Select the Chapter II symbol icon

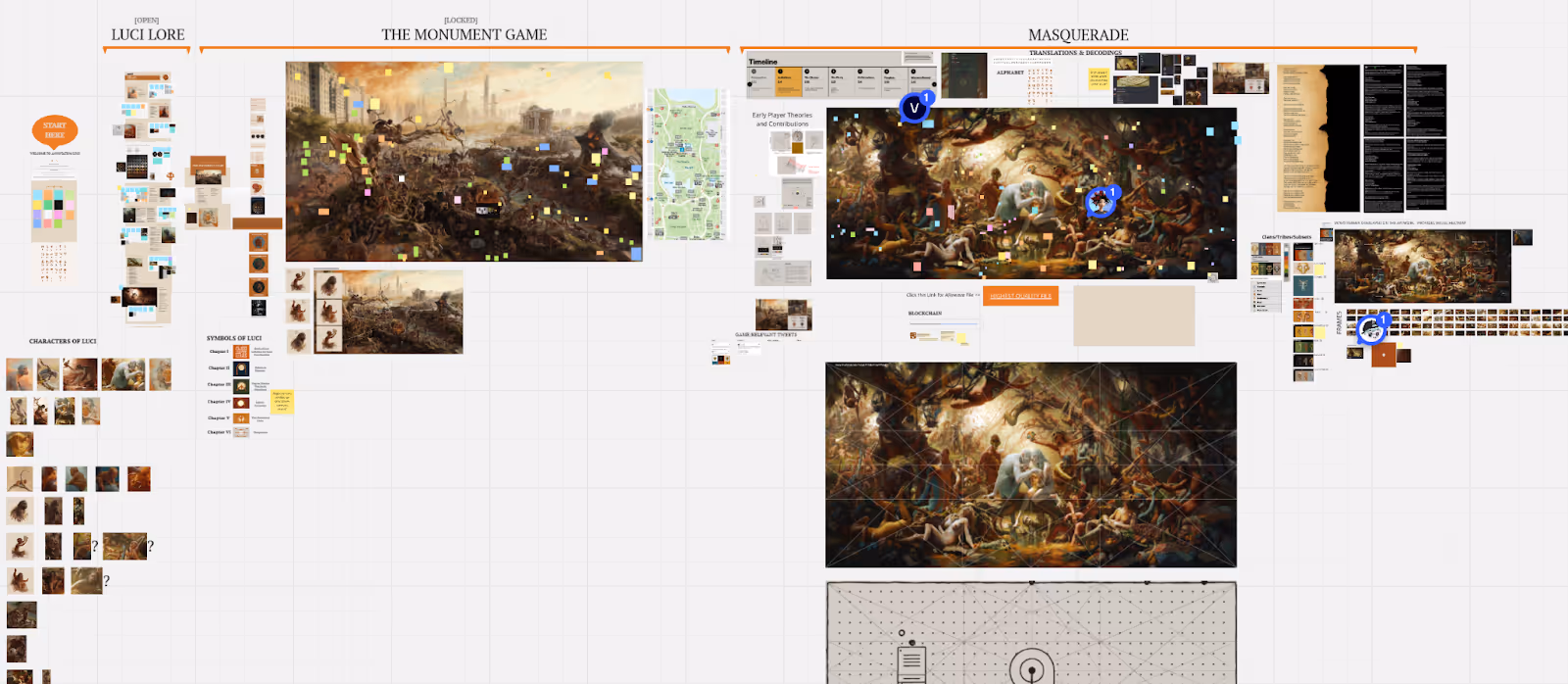pos(241,368)
